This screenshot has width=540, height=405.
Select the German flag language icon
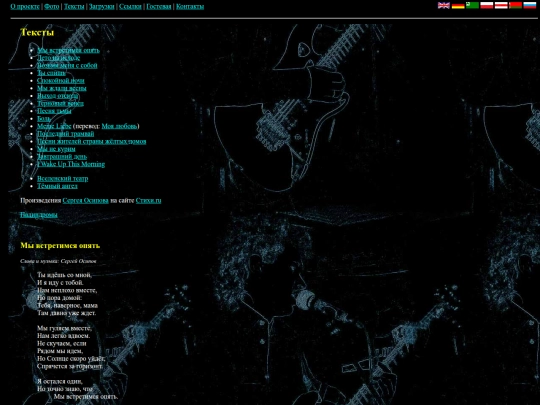click(x=458, y=5)
